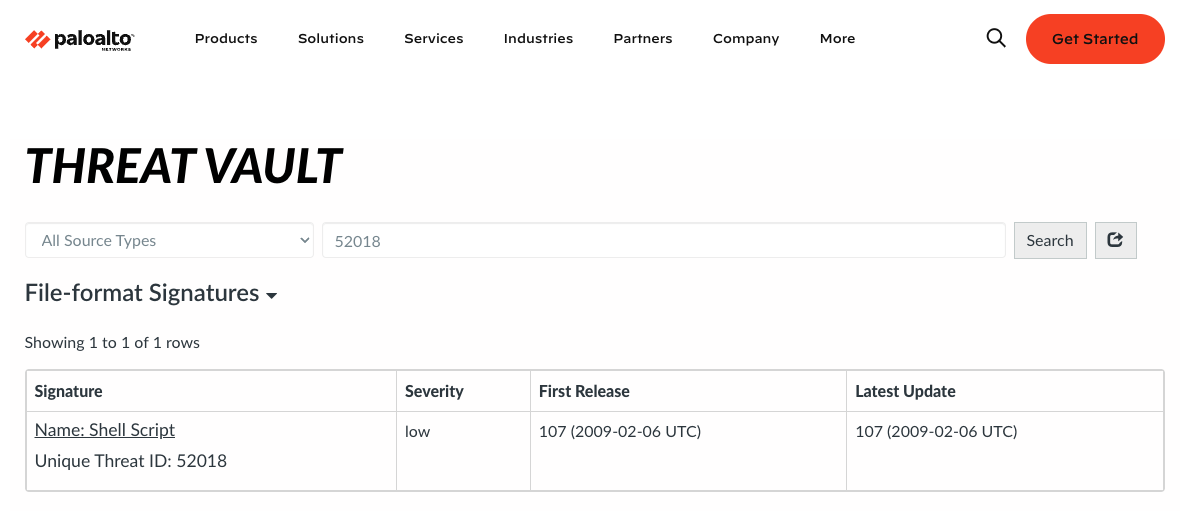Expand the File-format Signatures dropdown
1182x511 pixels.
pyautogui.click(x=151, y=293)
